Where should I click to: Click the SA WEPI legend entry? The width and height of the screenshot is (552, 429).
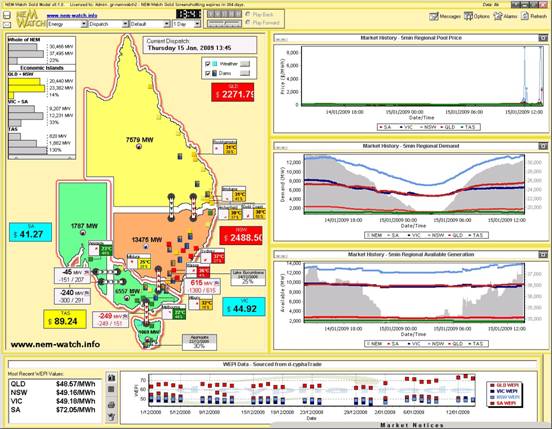pos(503,403)
